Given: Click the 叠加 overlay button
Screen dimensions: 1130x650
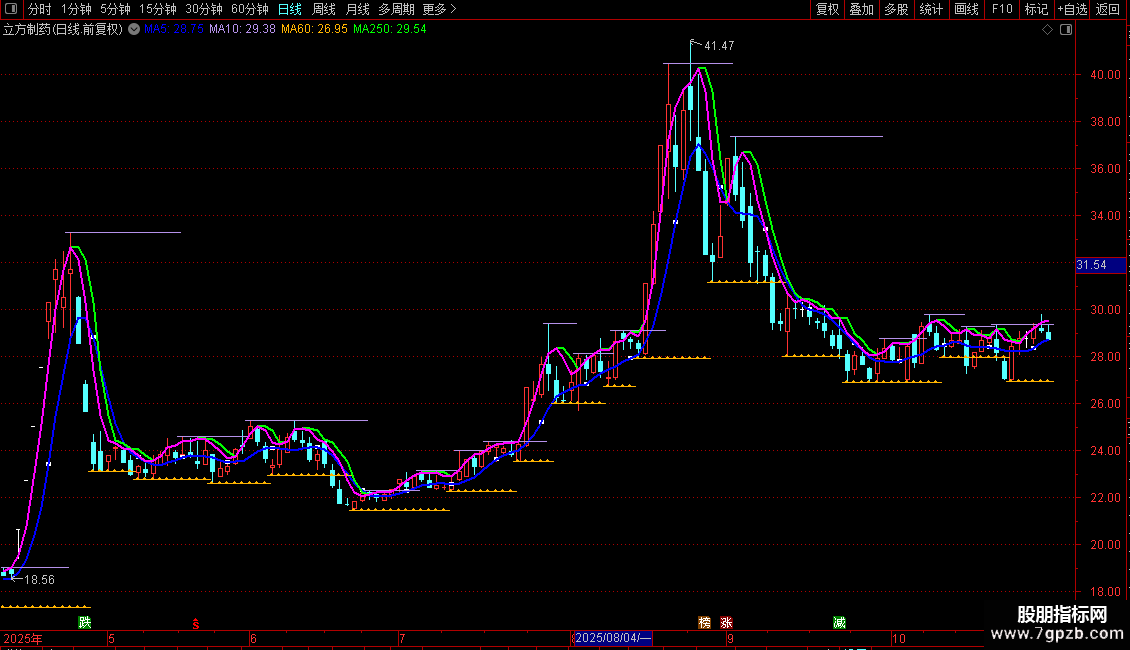Looking at the screenshot, I should (861, 9).
